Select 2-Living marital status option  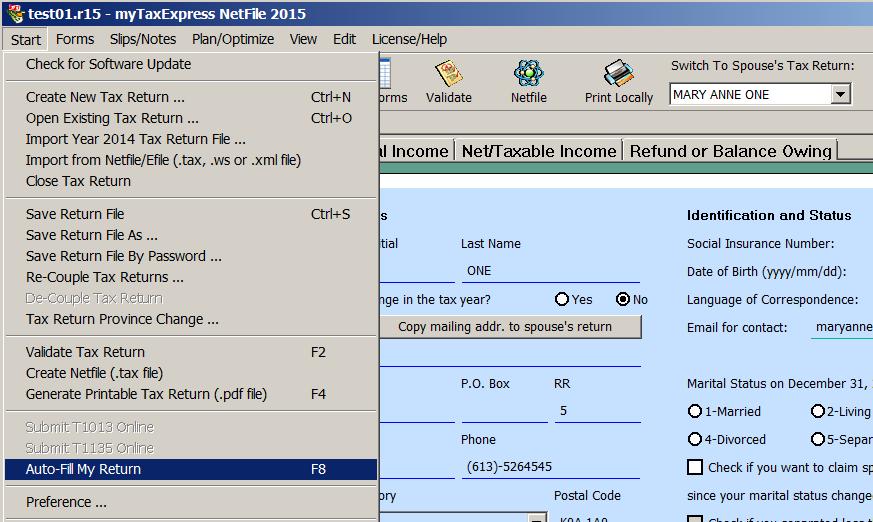(x=817, y=411)
